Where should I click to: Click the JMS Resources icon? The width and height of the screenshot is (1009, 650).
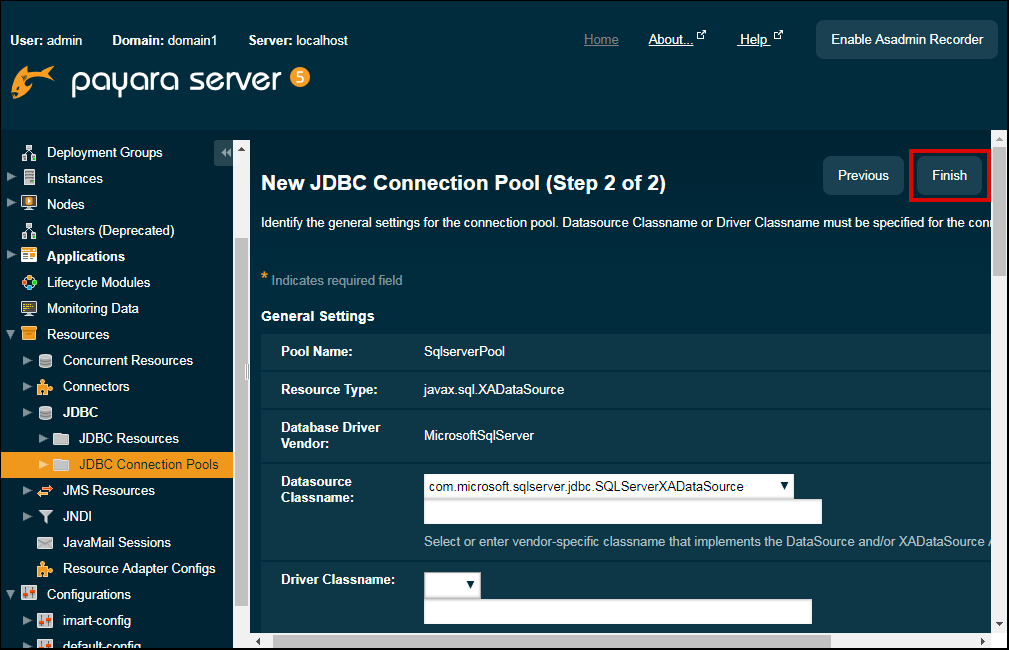coord(45,490)
